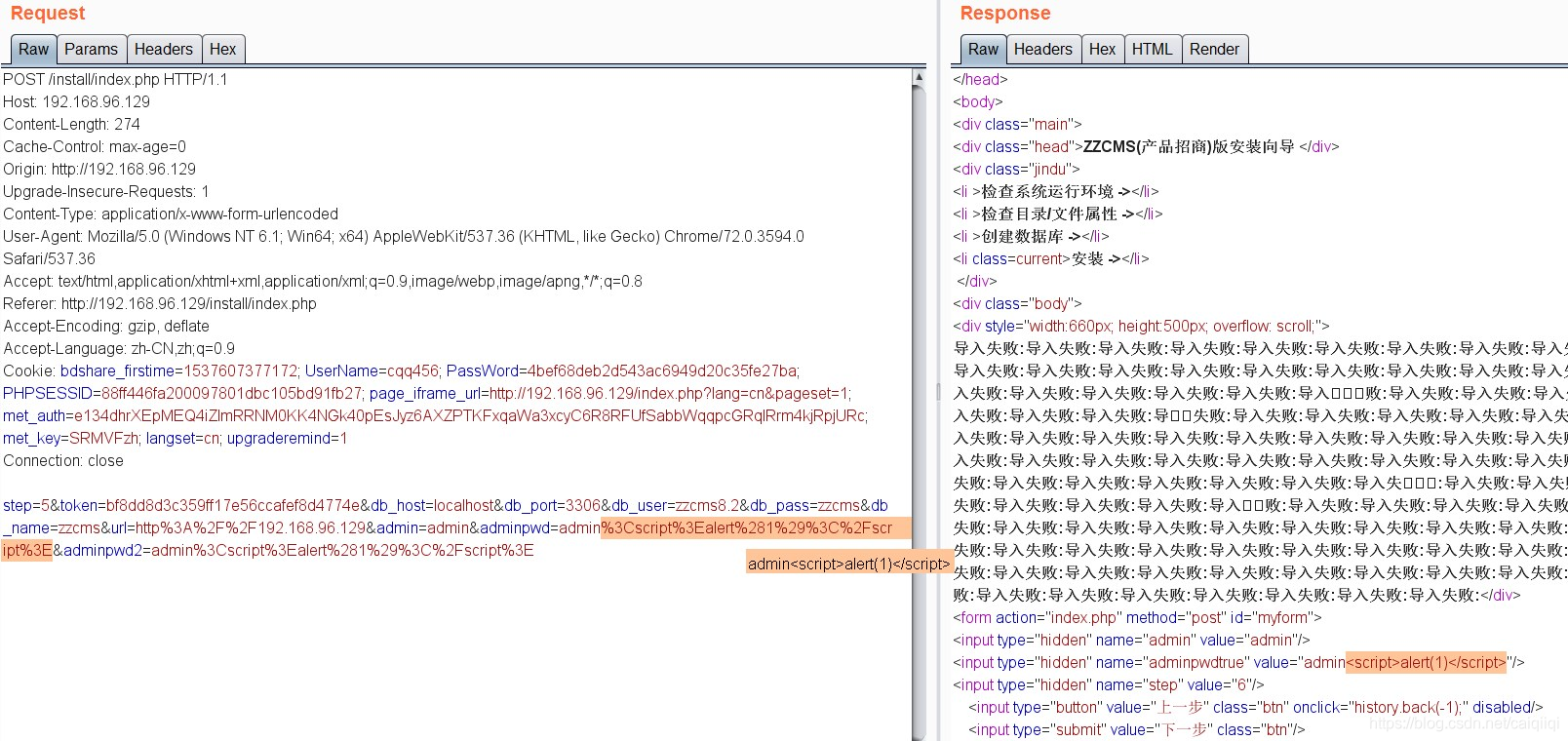Image resolution: width=1568 pixels, height=741 pixels.
Task: Click the Content-Length: 274 line
Action: pos(72,124)
